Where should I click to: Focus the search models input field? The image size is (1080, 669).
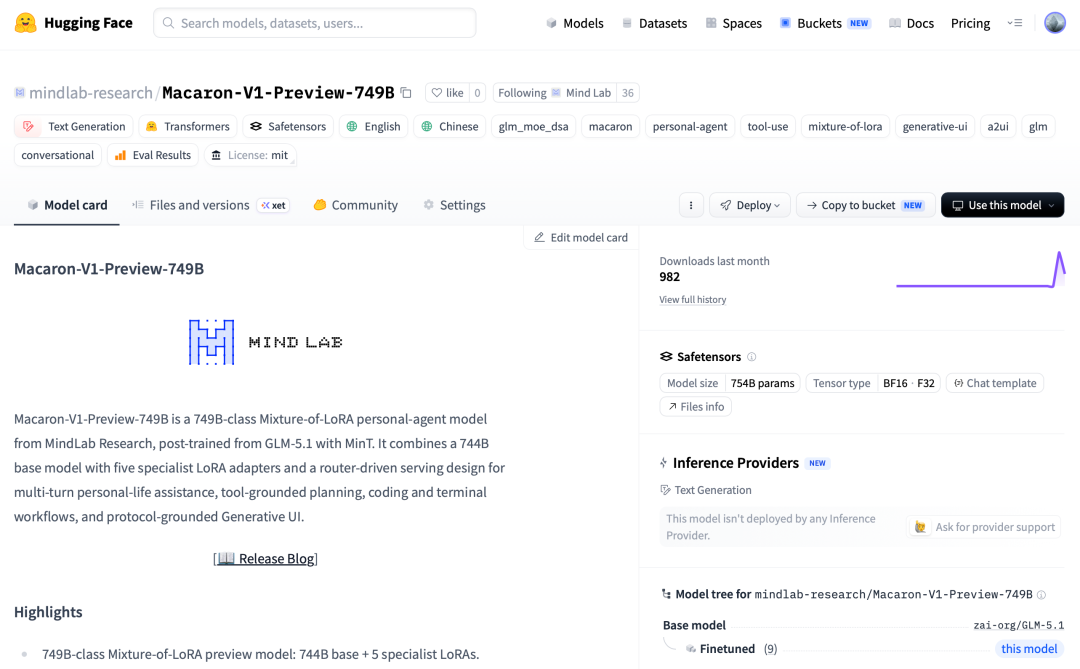tap(315, 23)
